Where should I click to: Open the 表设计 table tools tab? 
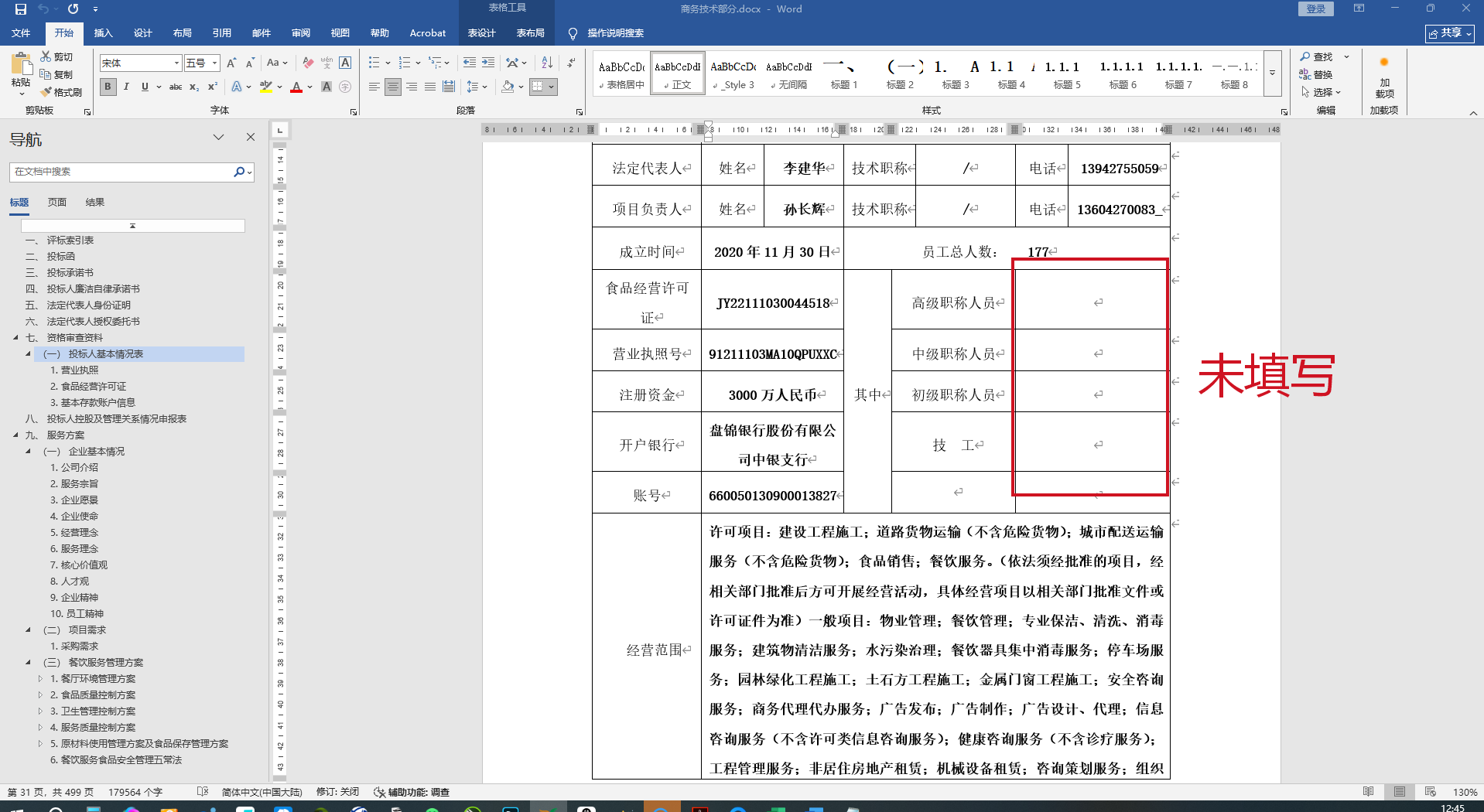(x=481, y=32)
